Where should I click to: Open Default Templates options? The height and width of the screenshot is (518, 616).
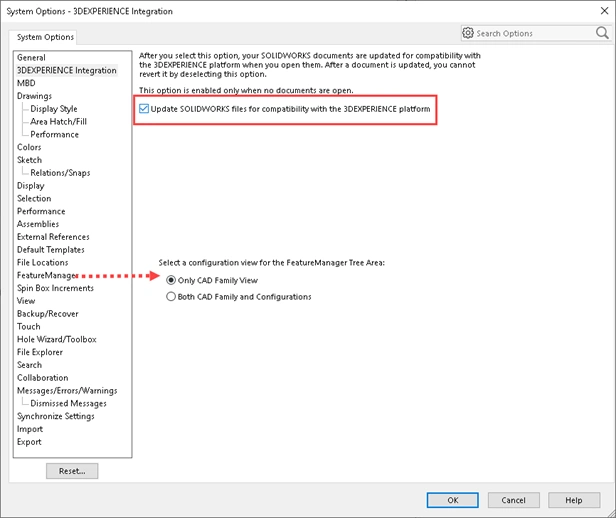pos(51,250)
